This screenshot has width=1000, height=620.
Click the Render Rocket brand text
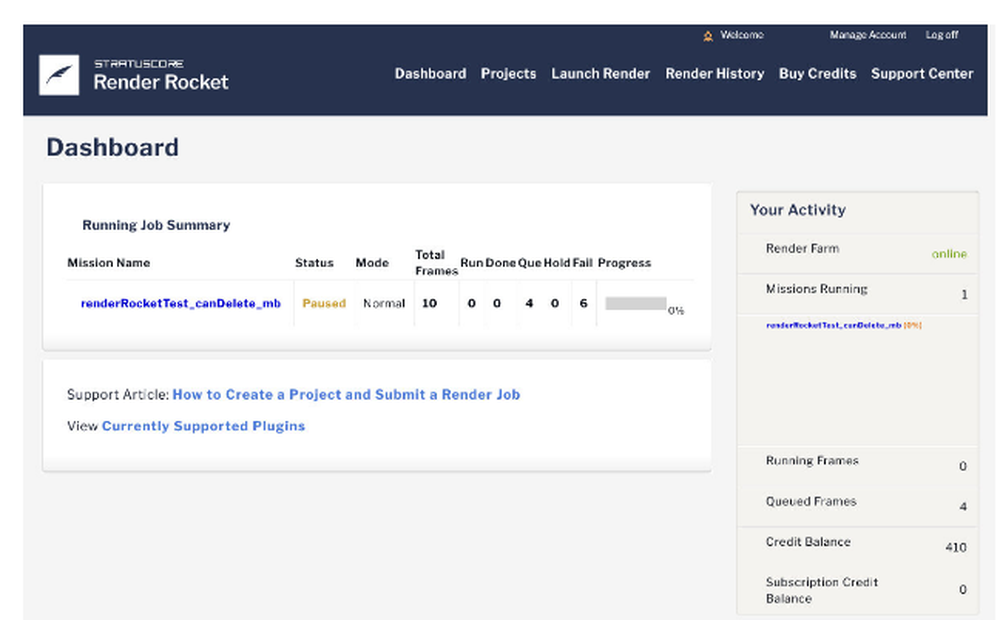point(161,82)
